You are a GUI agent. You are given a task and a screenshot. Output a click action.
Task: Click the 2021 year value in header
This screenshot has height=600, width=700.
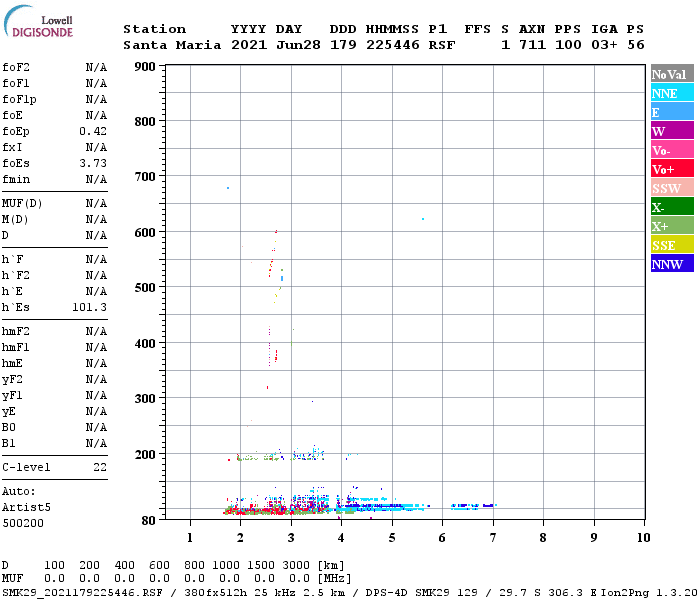249,45
